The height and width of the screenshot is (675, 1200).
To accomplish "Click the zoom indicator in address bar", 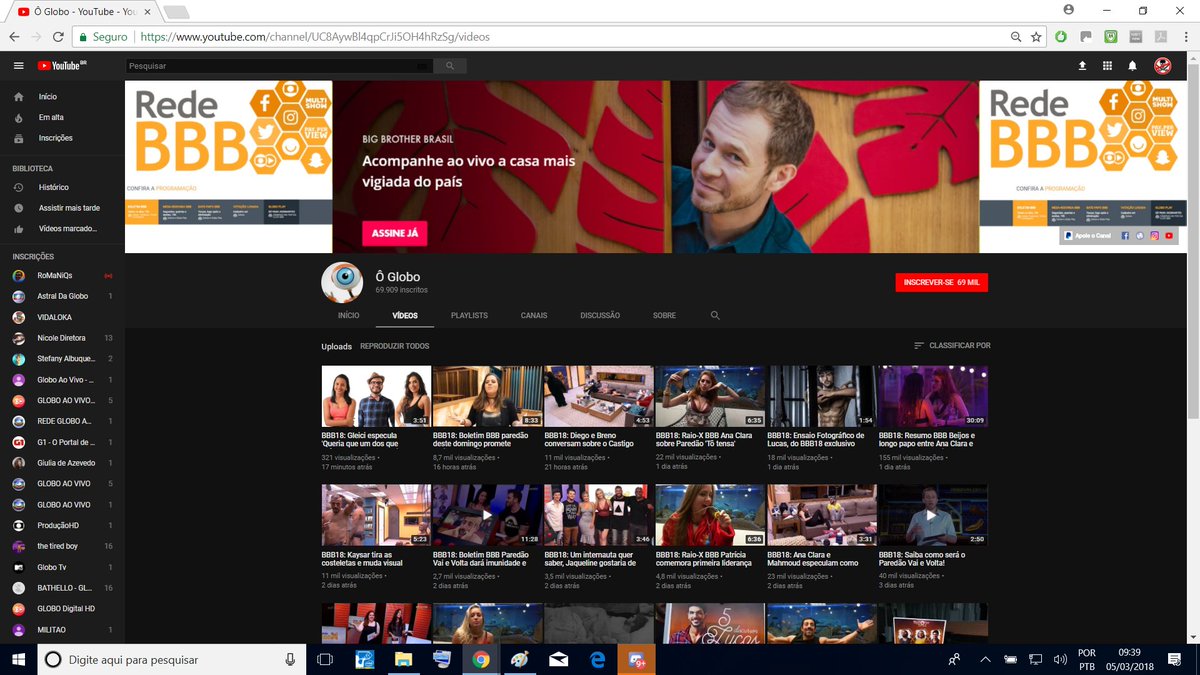I will point(1016,37).
